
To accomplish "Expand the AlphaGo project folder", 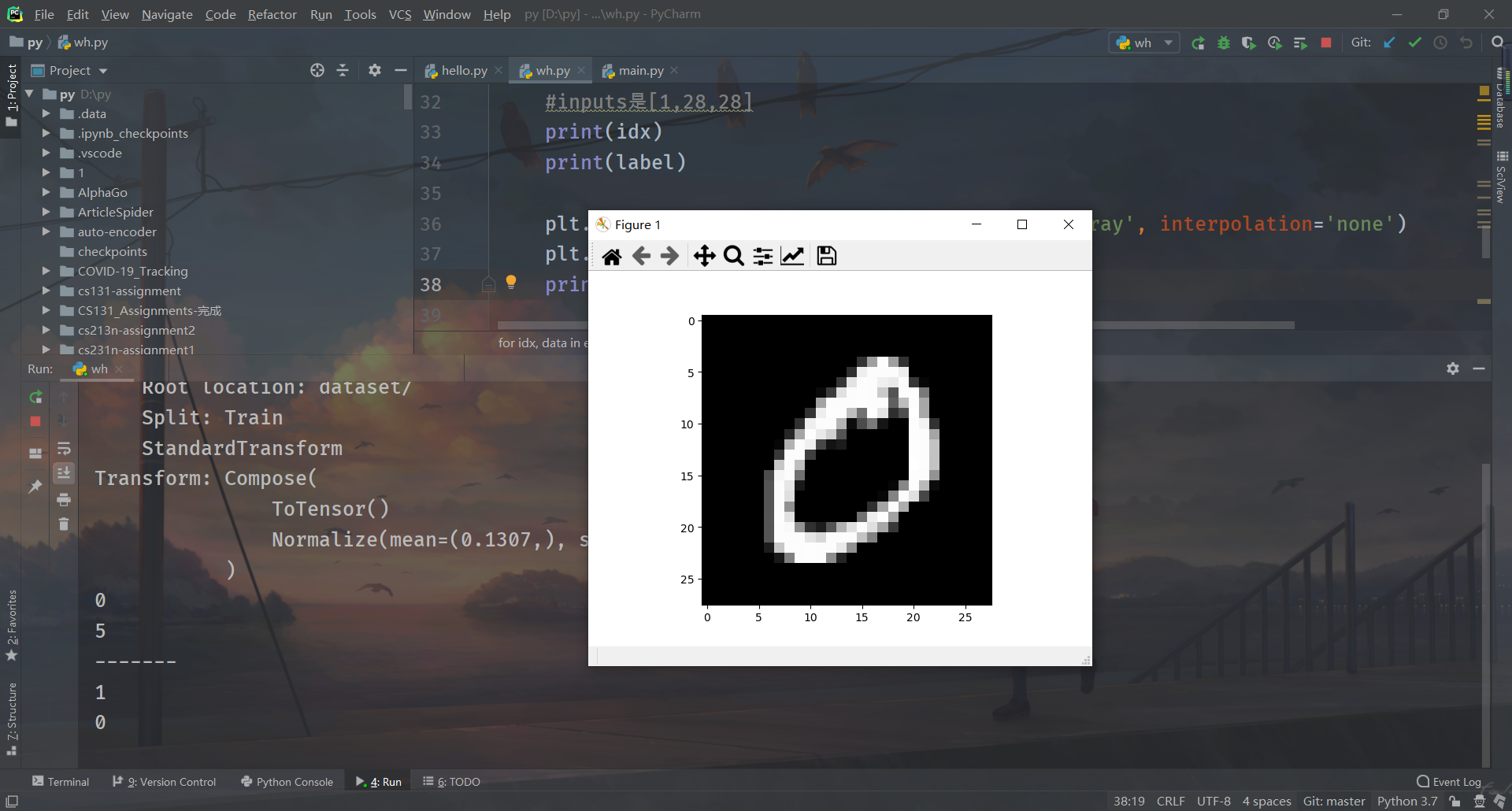I will click(x=46, y=192).
